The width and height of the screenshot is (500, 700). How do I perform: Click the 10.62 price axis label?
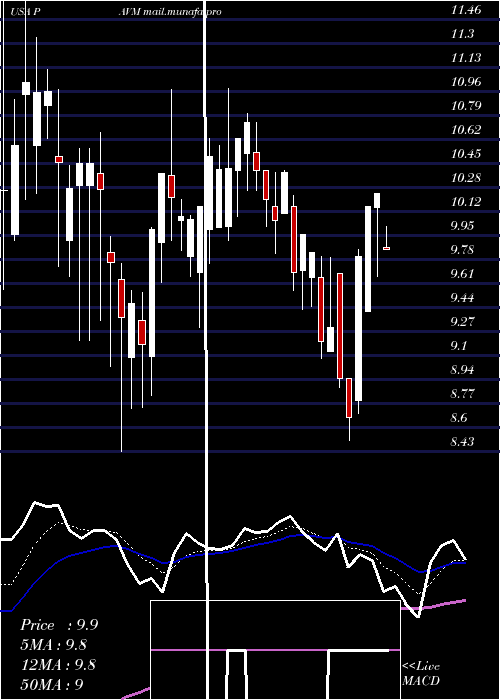pyautogui.click(x=466, y=130)
